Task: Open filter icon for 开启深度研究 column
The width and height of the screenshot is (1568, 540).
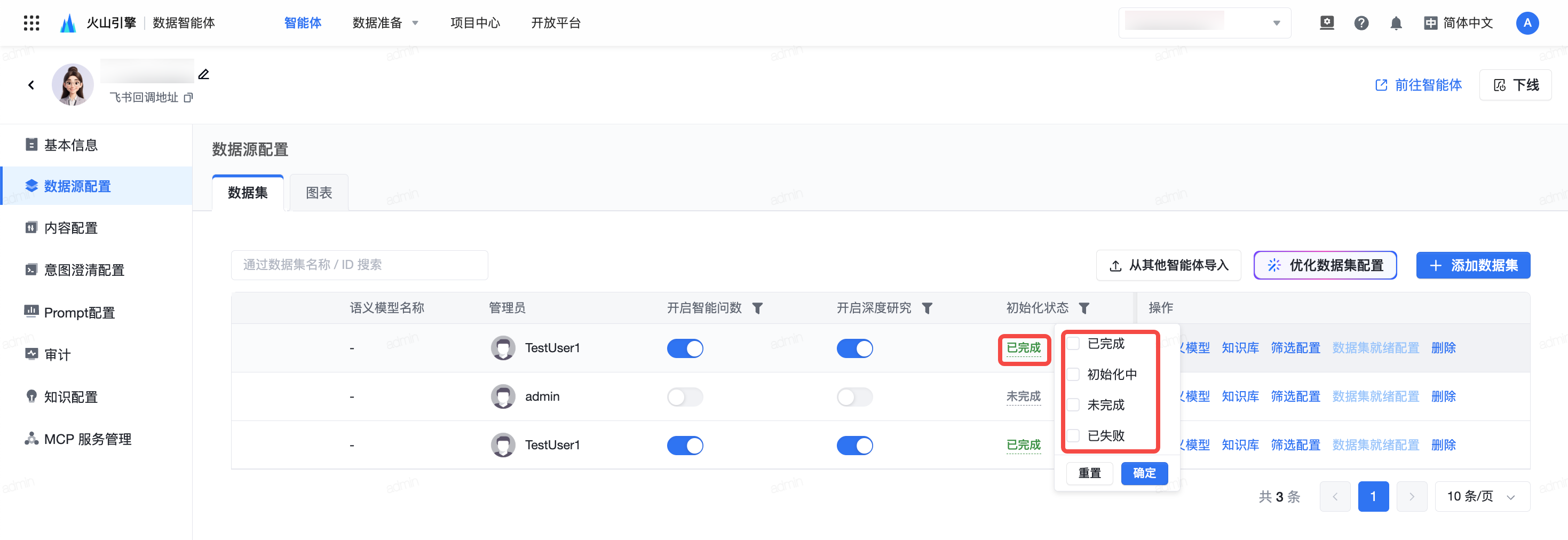Action: coord(927,308)
